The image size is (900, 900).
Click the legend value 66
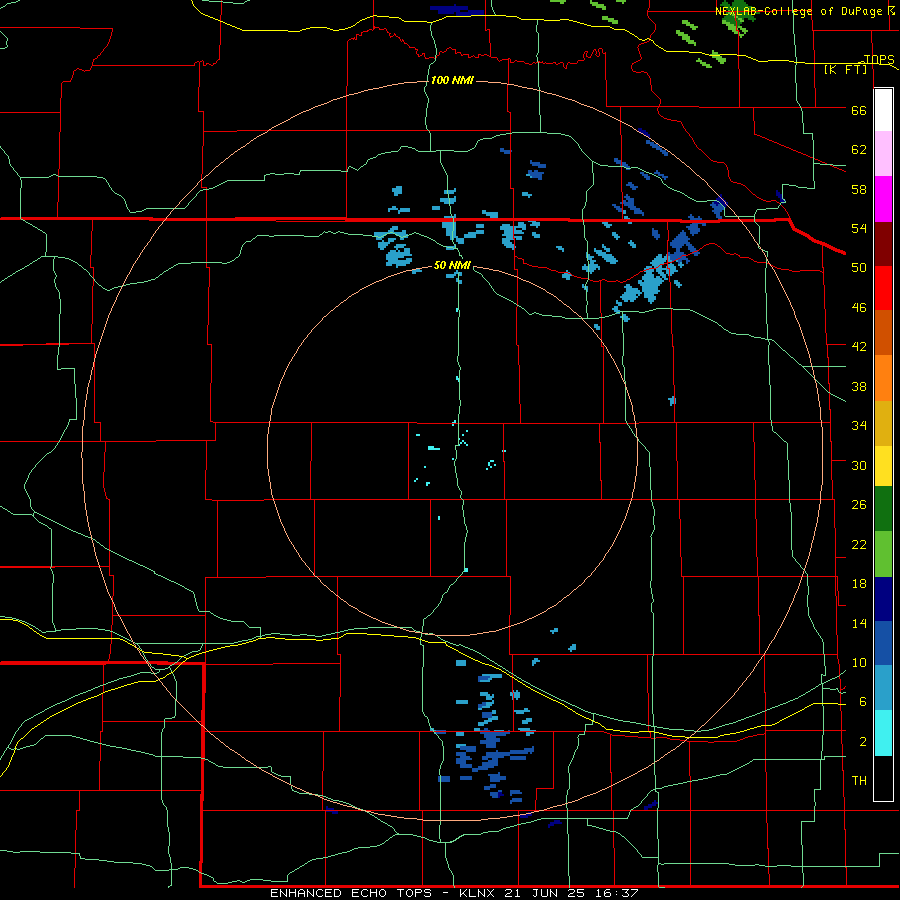point(859,111)
